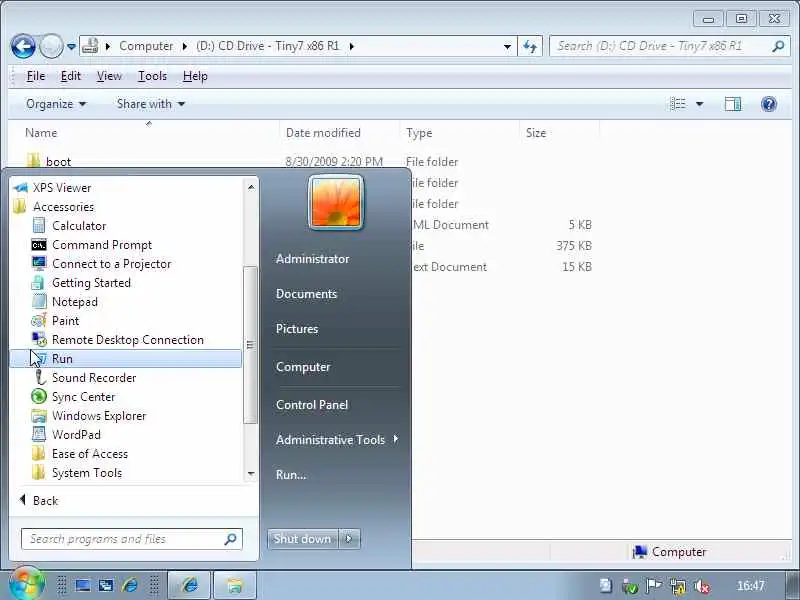Image resolution: width=800 pixels, height=600 pixels.
Task: Open Explorer Help question mark icon
Action: (768, 104)
